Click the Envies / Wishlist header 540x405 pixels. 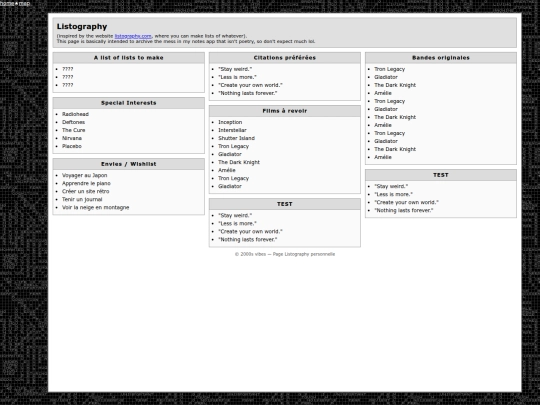coord(128,164)
